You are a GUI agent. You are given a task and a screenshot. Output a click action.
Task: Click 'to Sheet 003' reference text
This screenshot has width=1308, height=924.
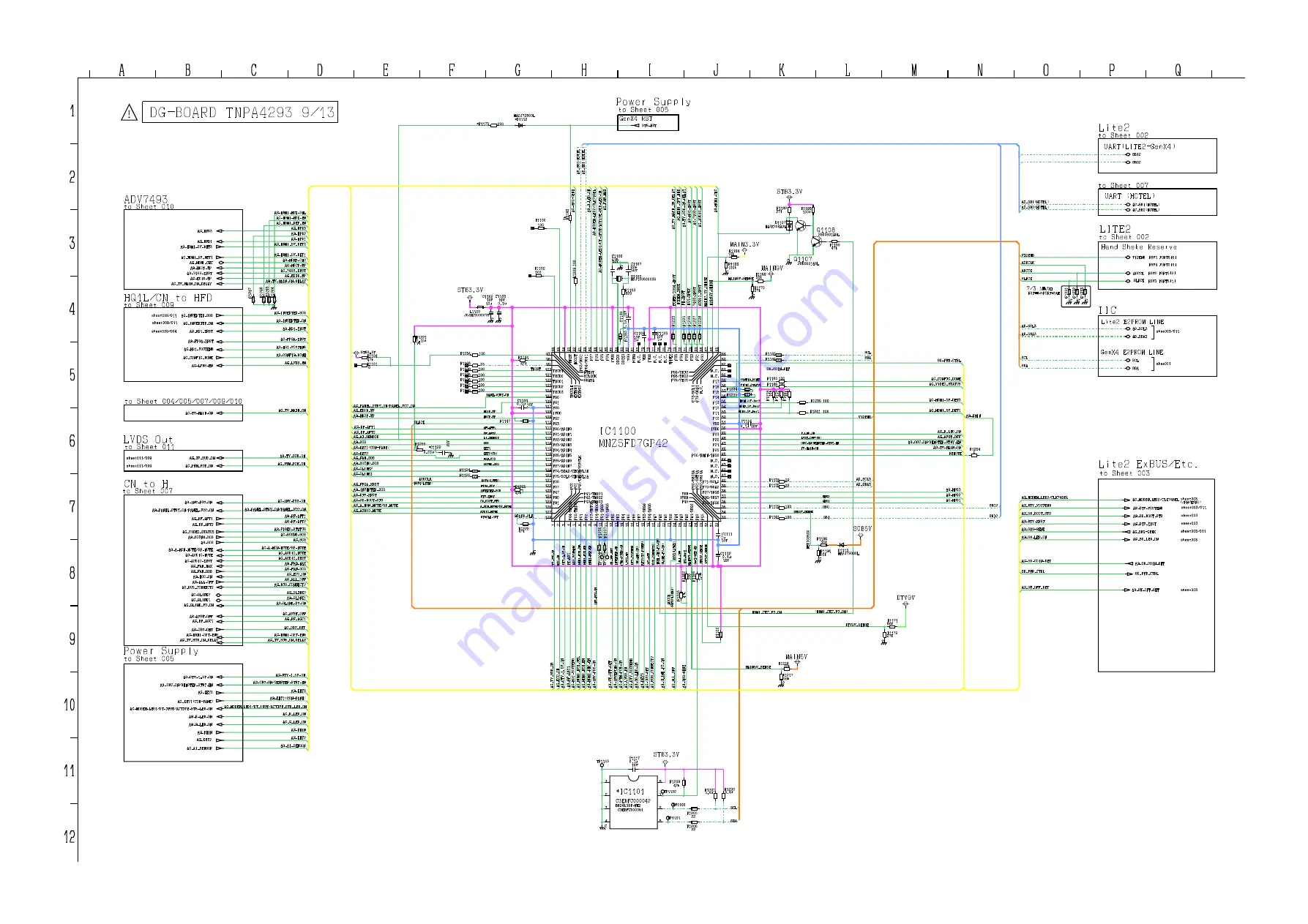tap(1124, 473)
